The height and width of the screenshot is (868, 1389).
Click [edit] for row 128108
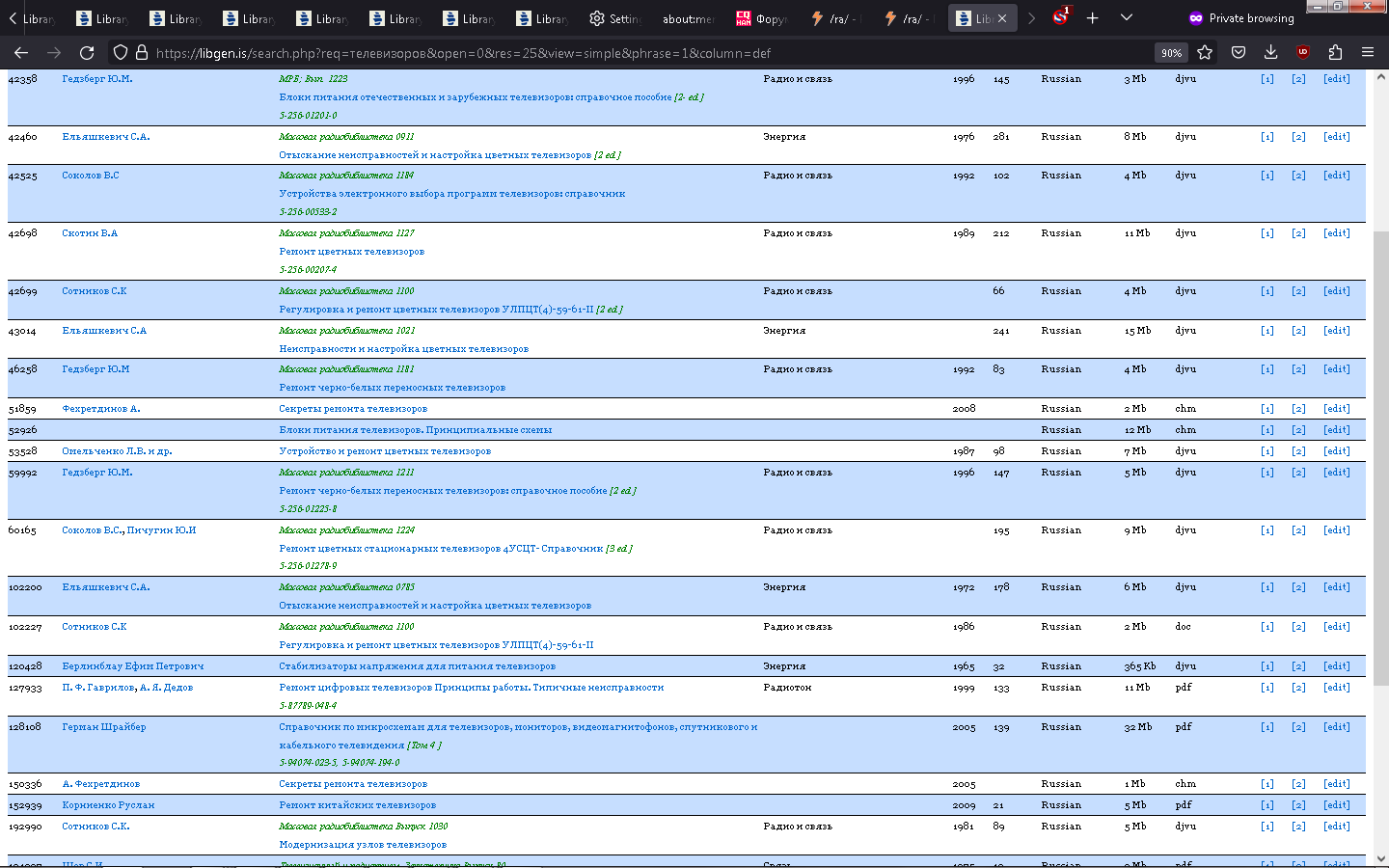(x=1336, y=727)
